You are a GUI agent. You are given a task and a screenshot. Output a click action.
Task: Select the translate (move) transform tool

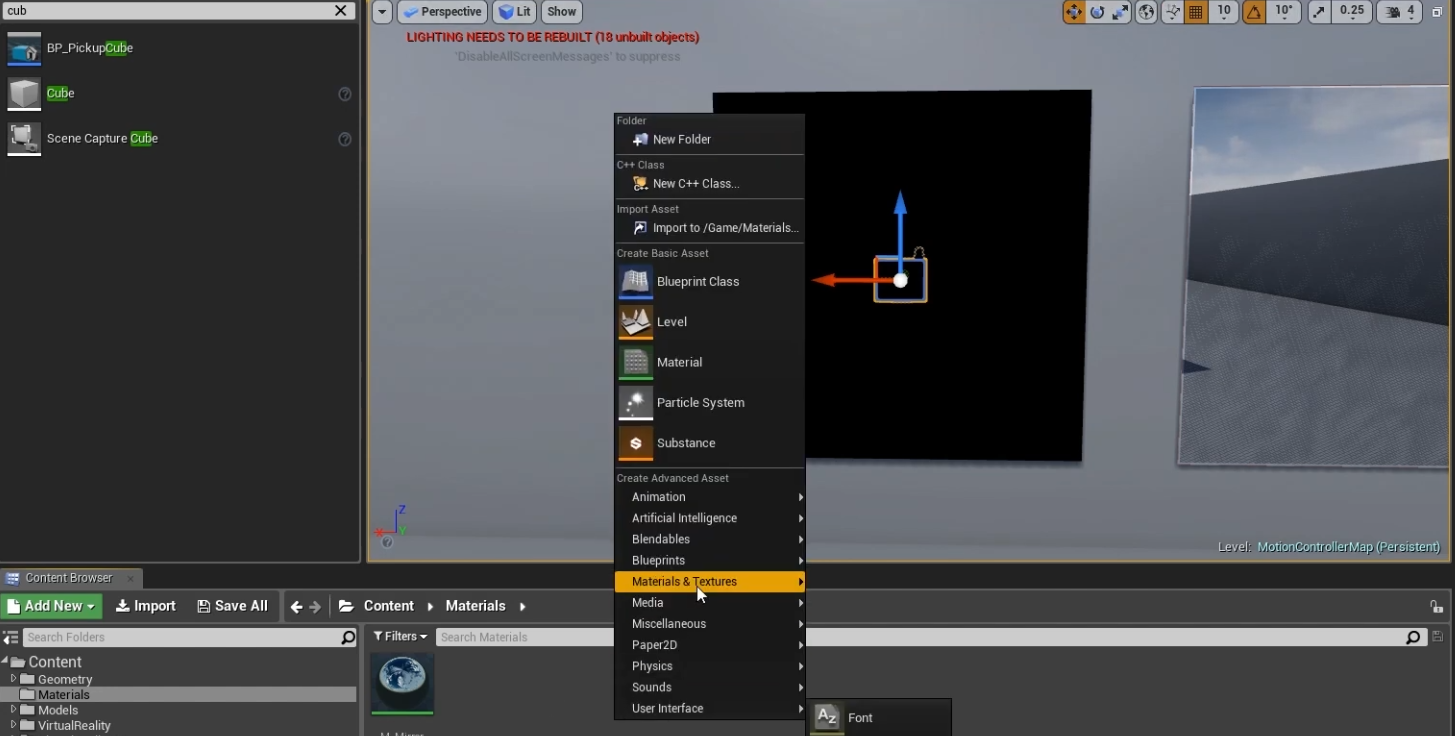click(x=1074, y=12)
